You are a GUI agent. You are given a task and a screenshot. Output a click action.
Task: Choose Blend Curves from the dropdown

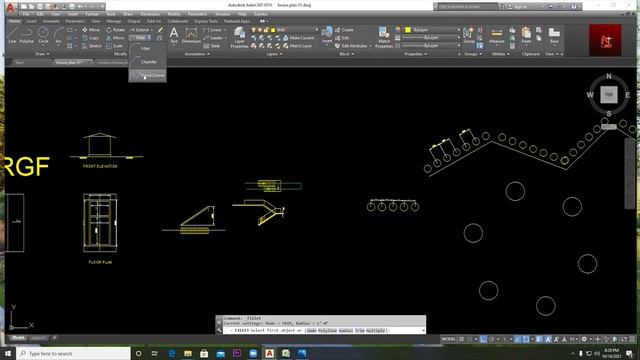pyautogui.click(x=148, y=75)
